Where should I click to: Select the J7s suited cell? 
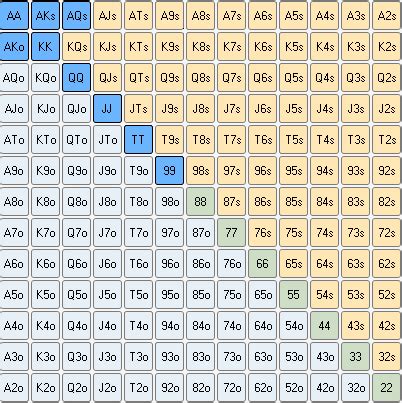pyautogui.click(x=231, y=108)
